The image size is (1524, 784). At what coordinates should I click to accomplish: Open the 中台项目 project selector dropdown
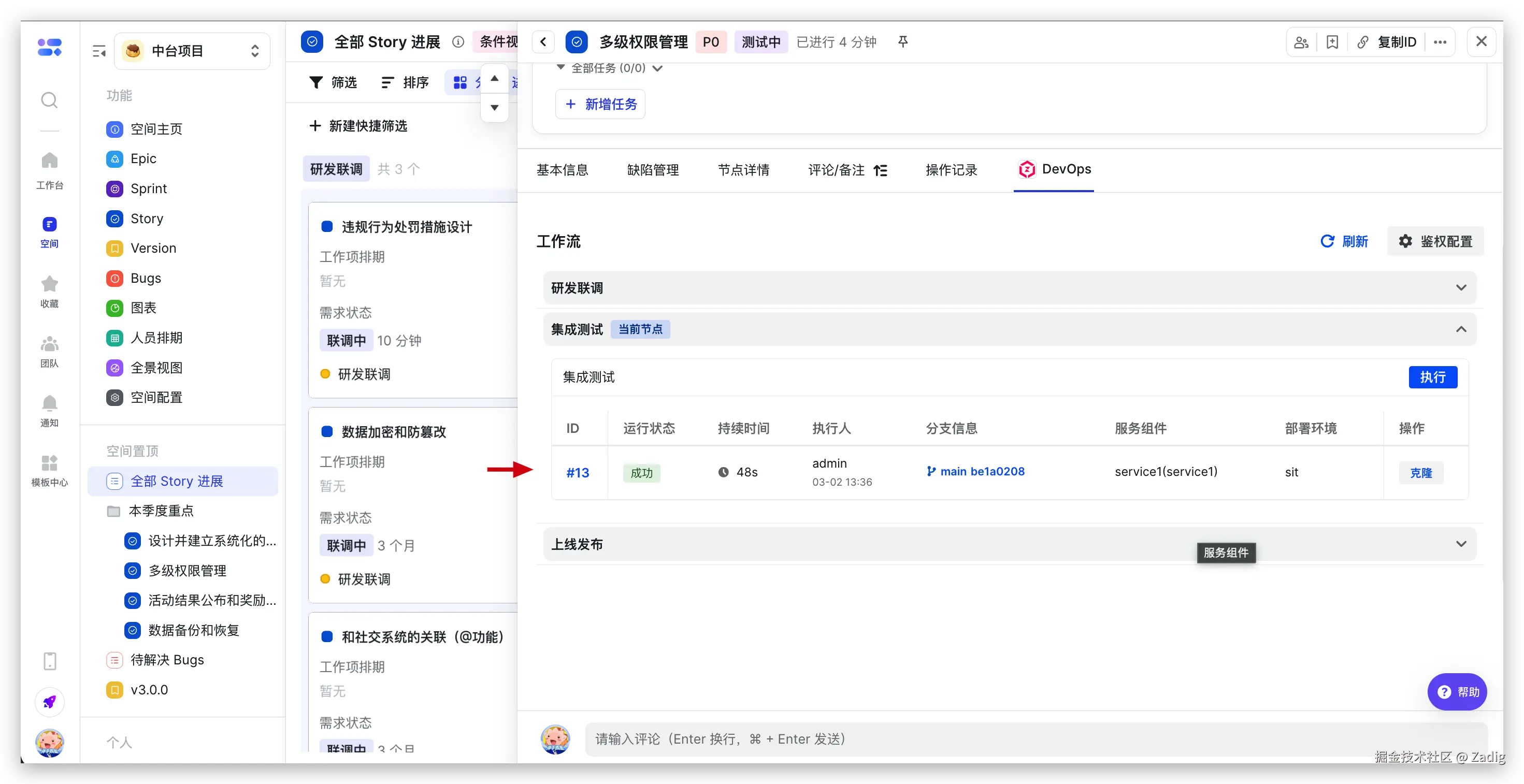[192, 51]
